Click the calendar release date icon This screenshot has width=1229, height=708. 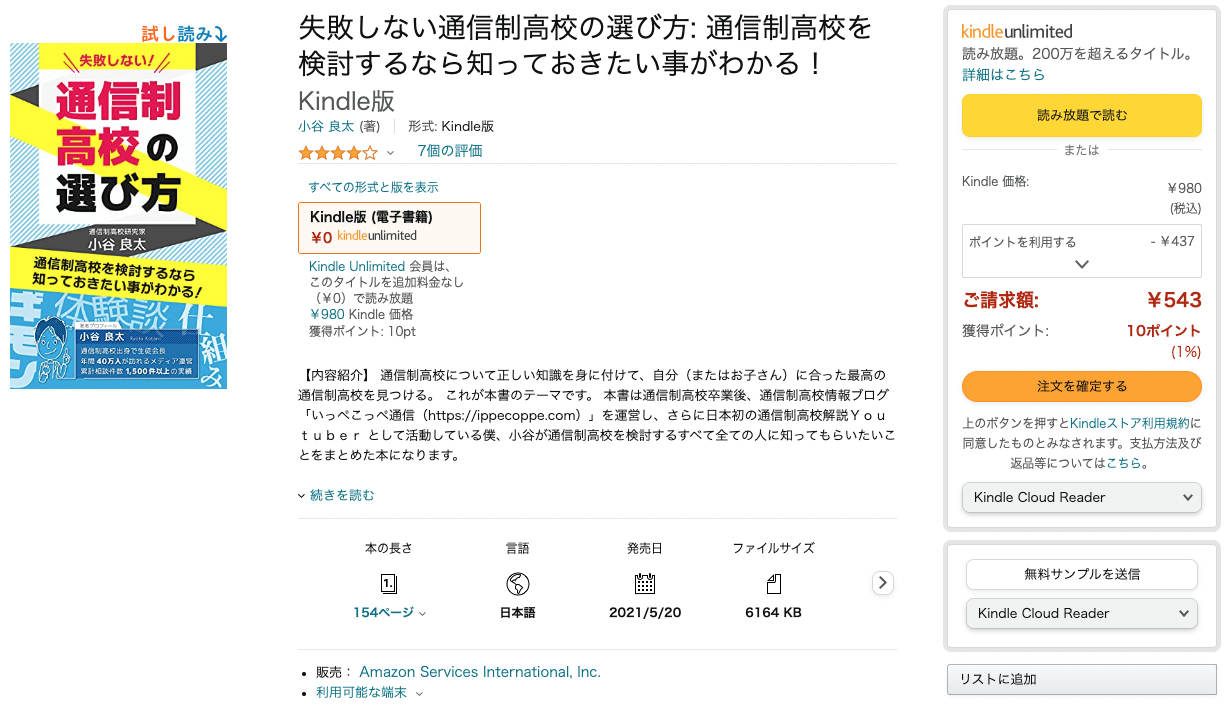point(645,584)
